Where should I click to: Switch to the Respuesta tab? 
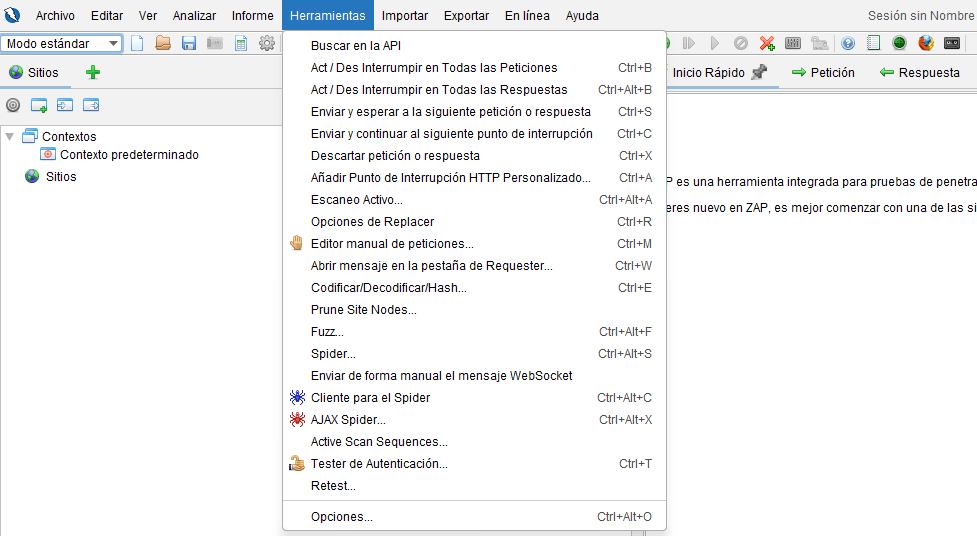[919, 72]
